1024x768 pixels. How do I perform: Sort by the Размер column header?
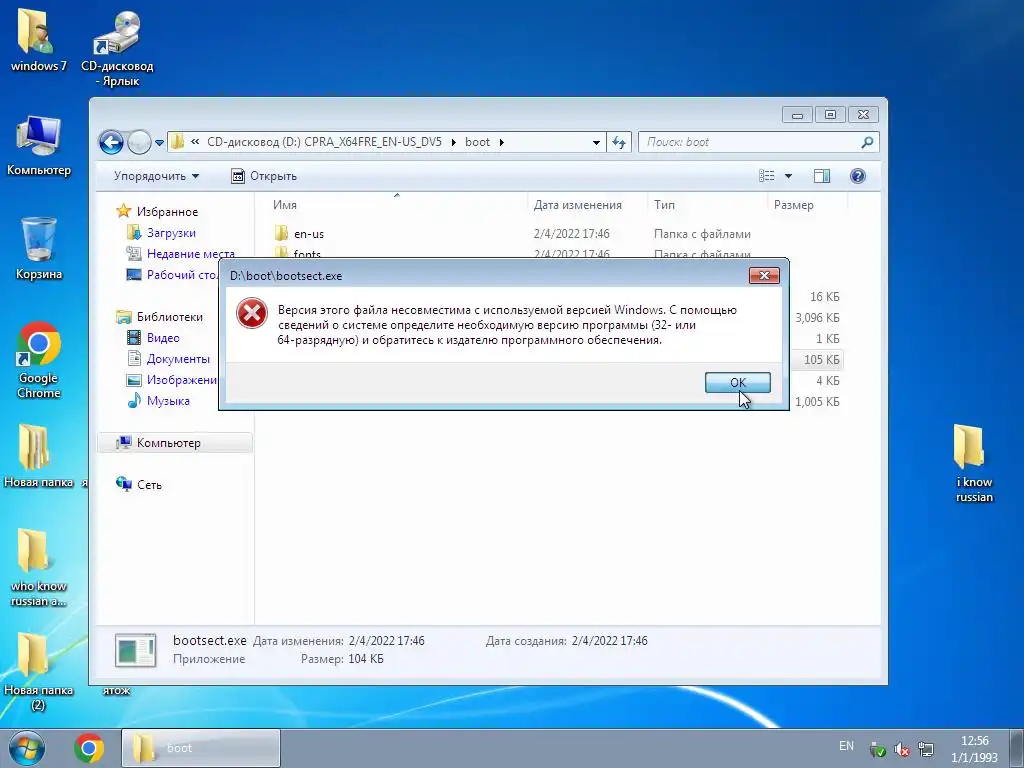(793, 205)
